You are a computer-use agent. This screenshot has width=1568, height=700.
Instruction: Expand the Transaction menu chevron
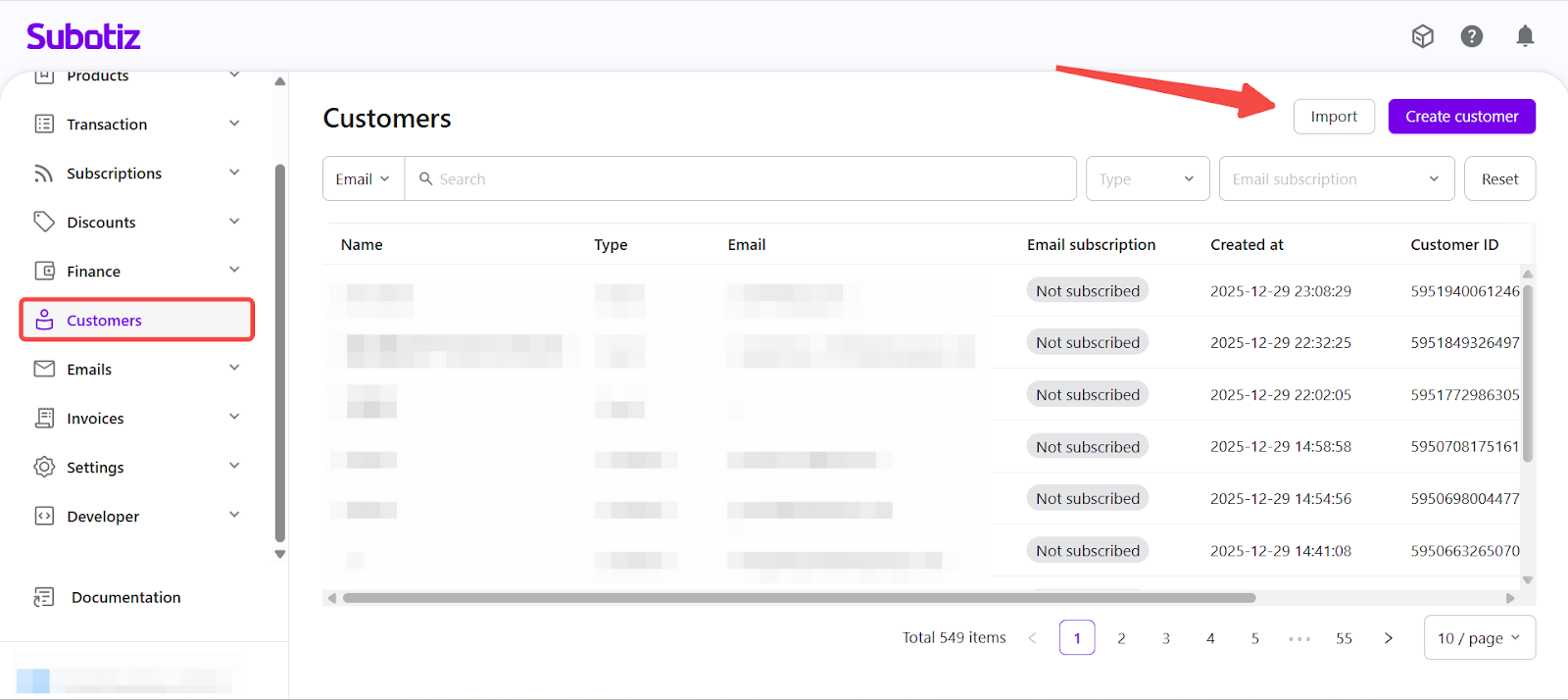click(x=234, y=124)
